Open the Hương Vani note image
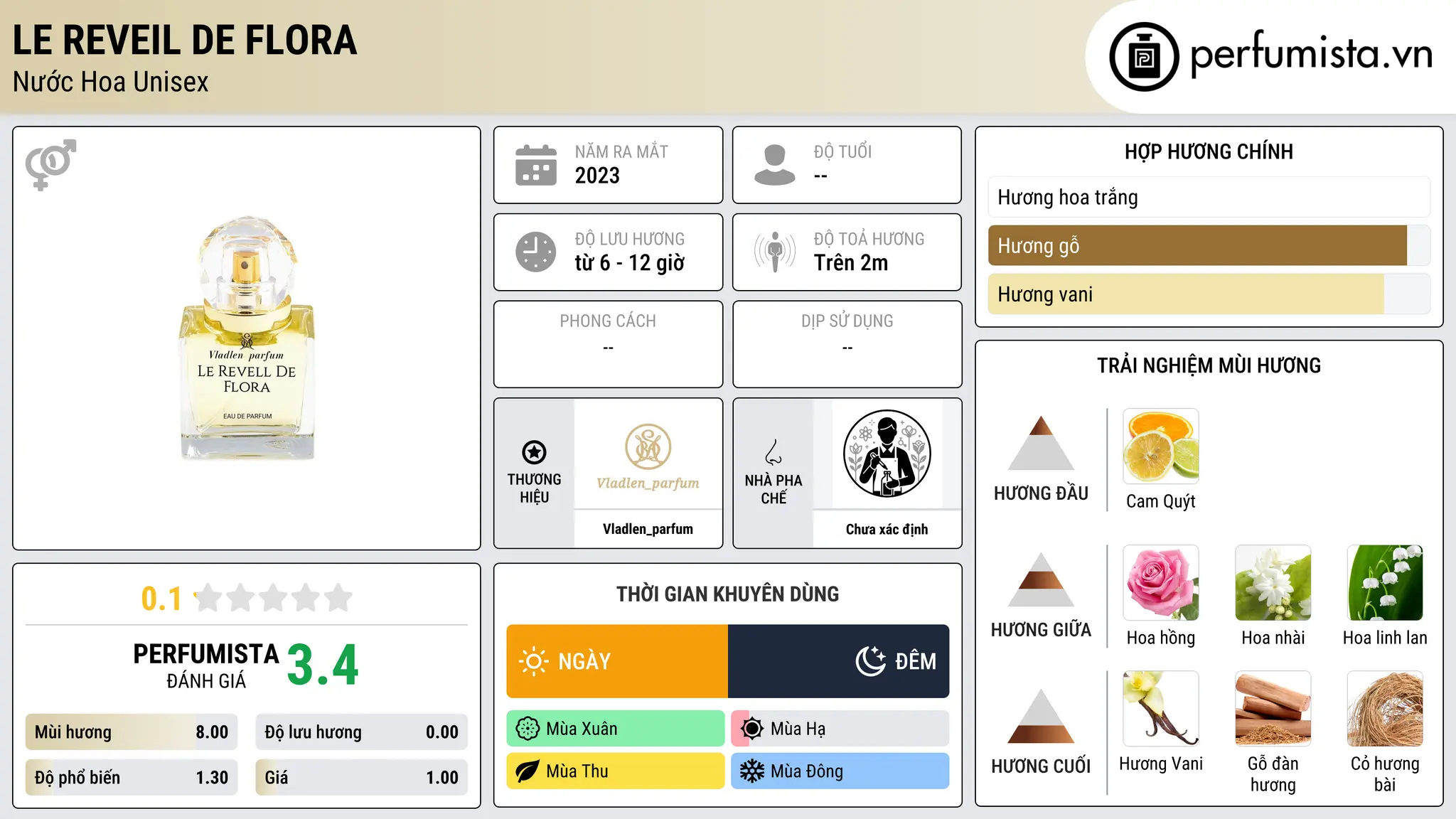Viewport: 1456px width, 819px height. (1161, 709)
